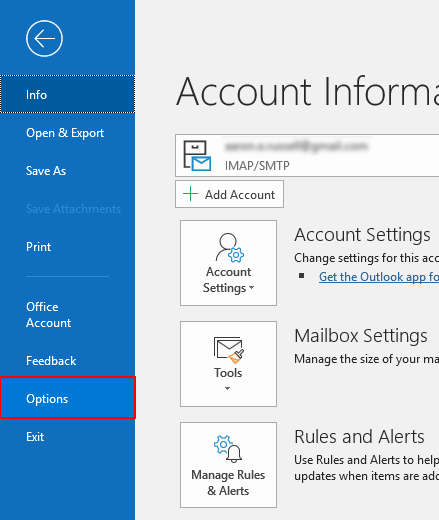The image size is (439, 520).
Task: Follow the Get the Outlook app link
Action: pyautogui.click(x=379, y=277)
